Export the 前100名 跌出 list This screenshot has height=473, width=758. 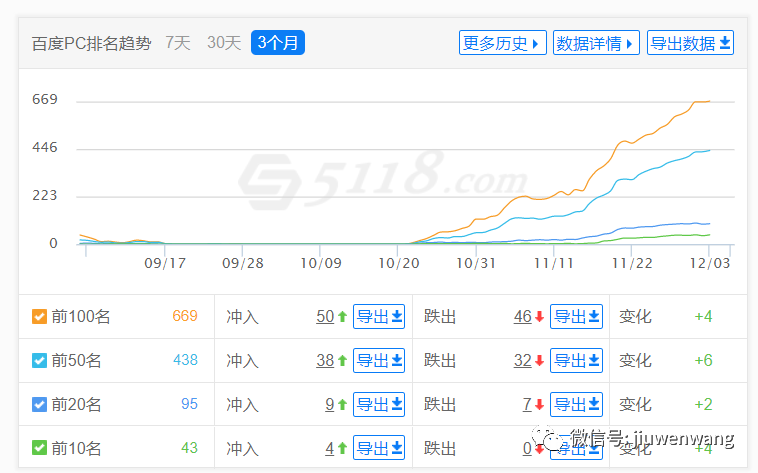click(x=577, y=317)
